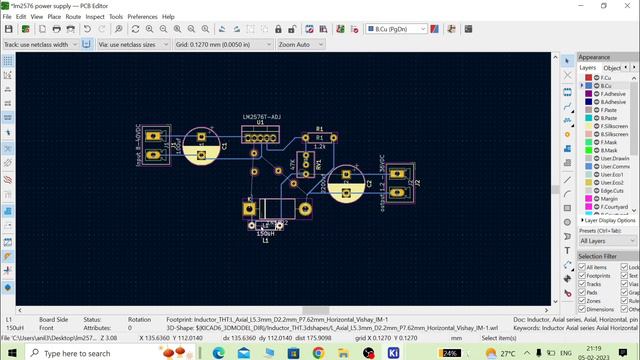Click the Zoom Out icon
640x360 pixels.
[163, 29]
